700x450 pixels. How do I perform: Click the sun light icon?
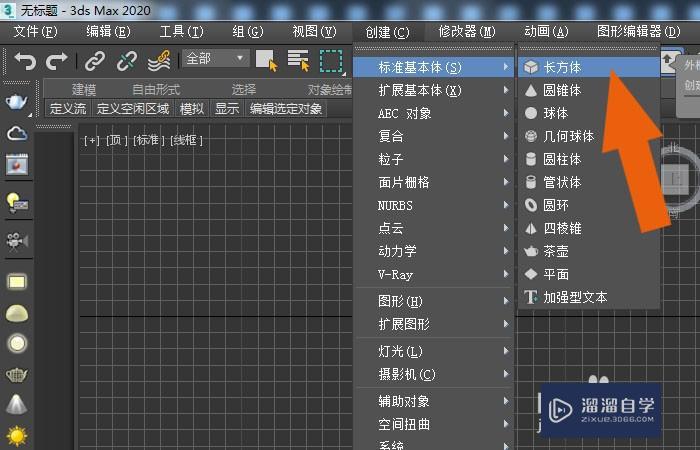point(17,436)
